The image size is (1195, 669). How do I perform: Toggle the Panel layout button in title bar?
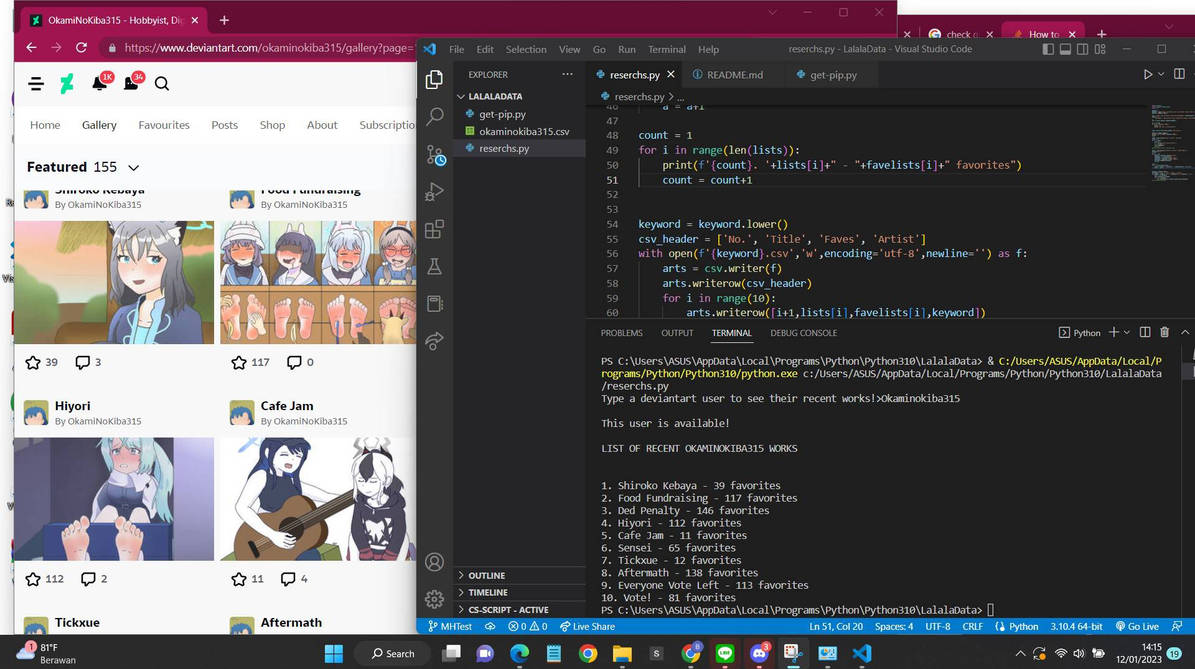(x=1066, y=49)
